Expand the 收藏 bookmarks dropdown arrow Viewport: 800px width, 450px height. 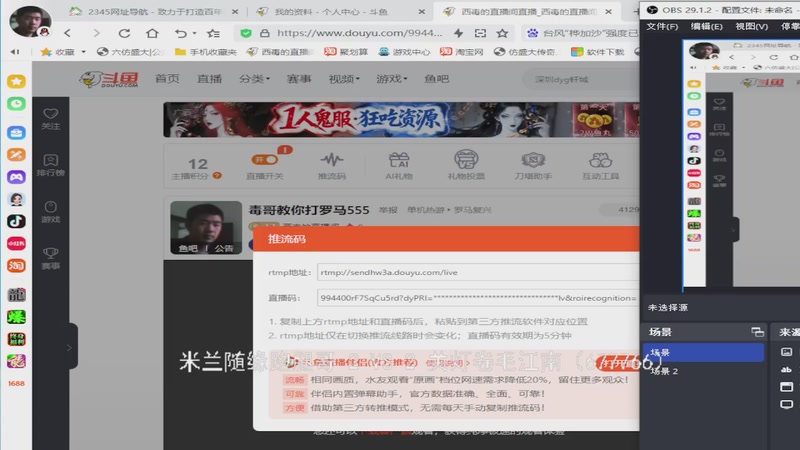(x=83, y=52)
